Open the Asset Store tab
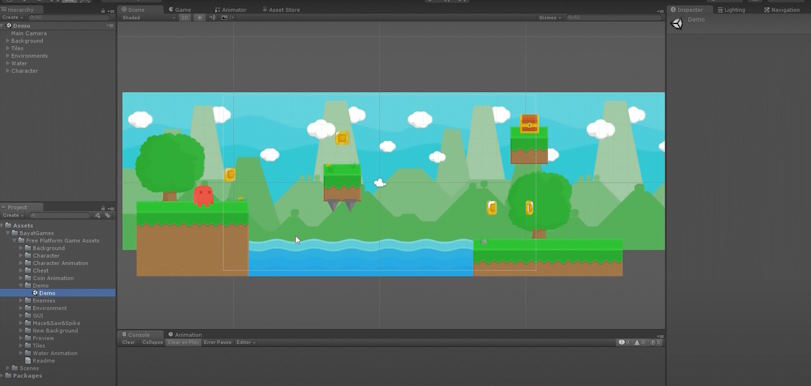Viewport: 811px width, 386px height. coord(281,10)
